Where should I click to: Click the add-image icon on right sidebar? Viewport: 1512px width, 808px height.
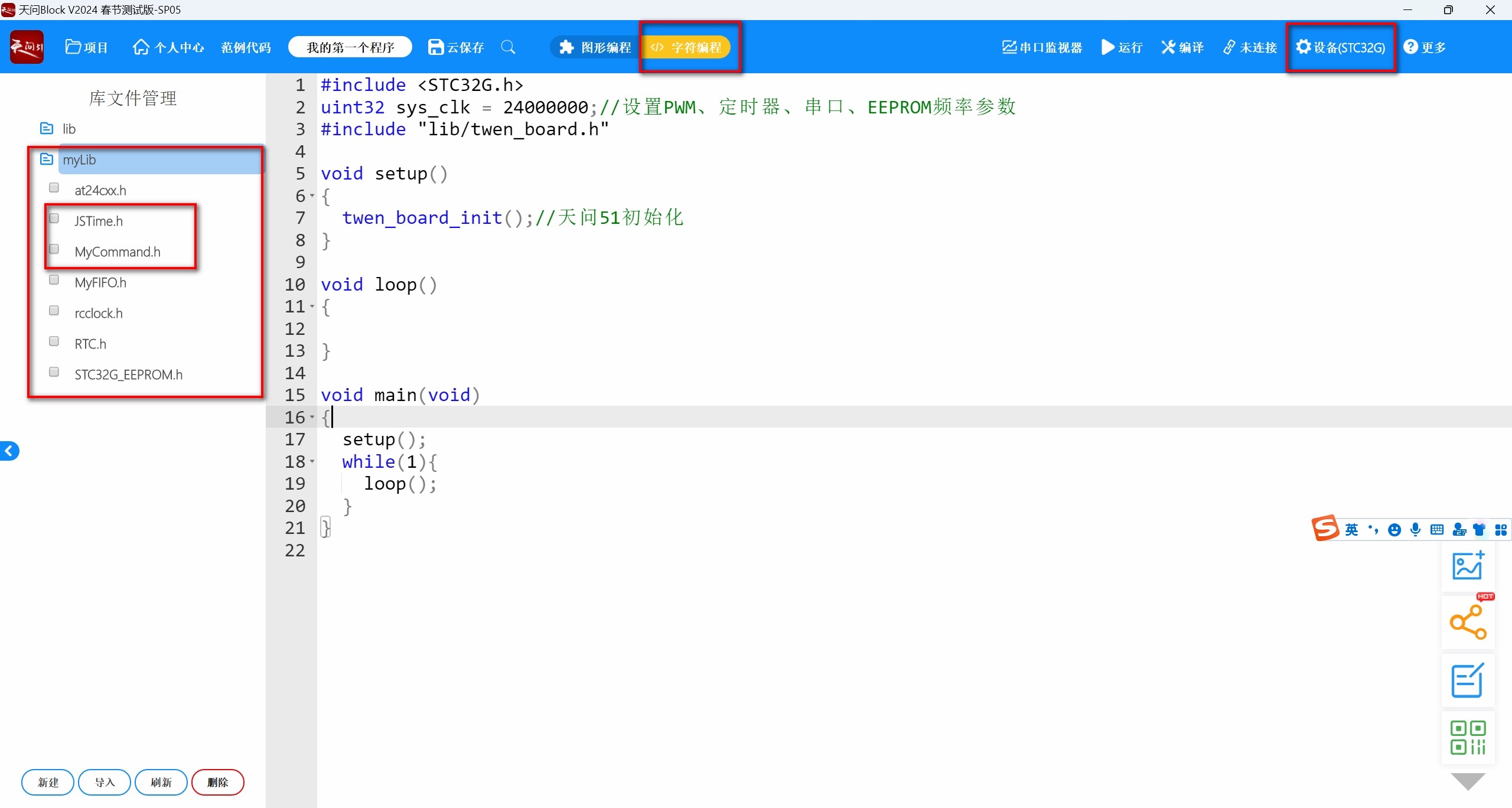[x=1468, y=565]
